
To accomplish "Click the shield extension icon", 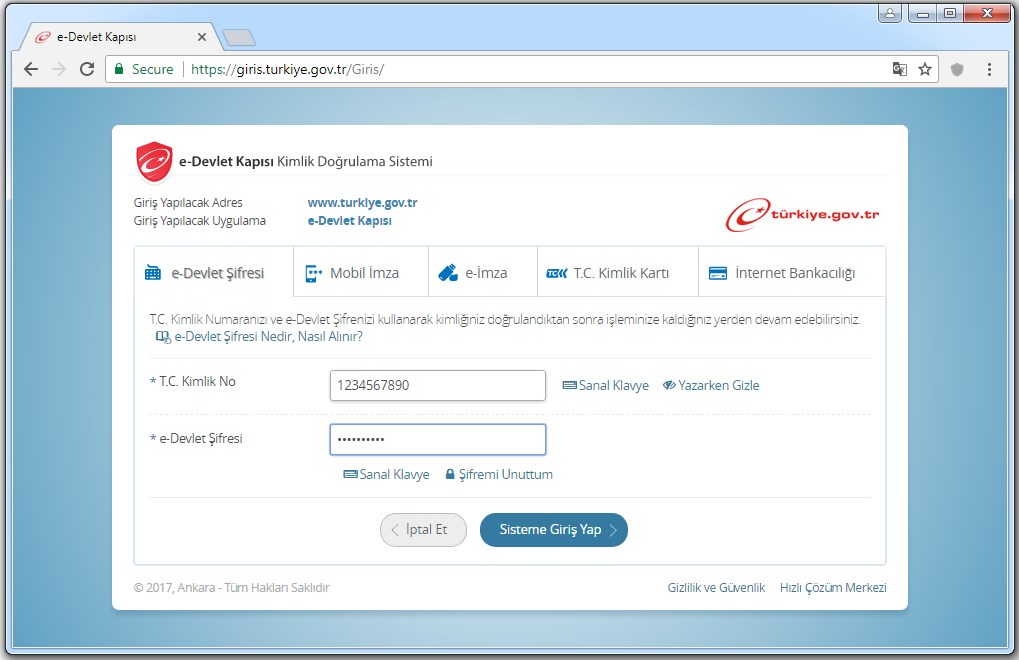I will (957, 69).
